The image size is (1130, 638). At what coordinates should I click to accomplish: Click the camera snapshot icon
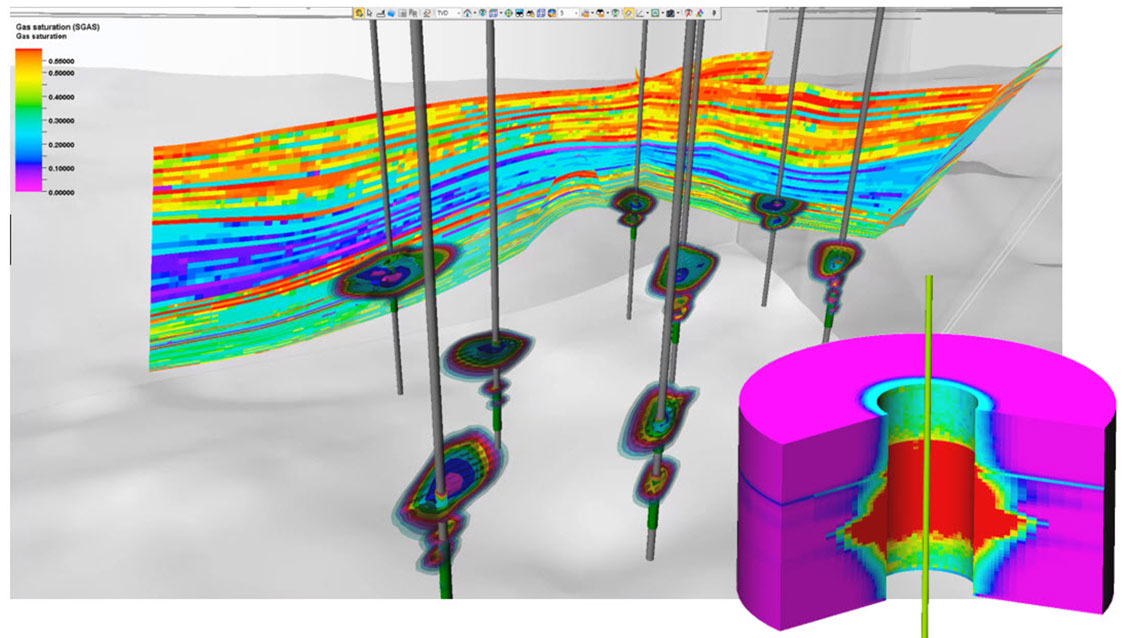coord(669,13)
